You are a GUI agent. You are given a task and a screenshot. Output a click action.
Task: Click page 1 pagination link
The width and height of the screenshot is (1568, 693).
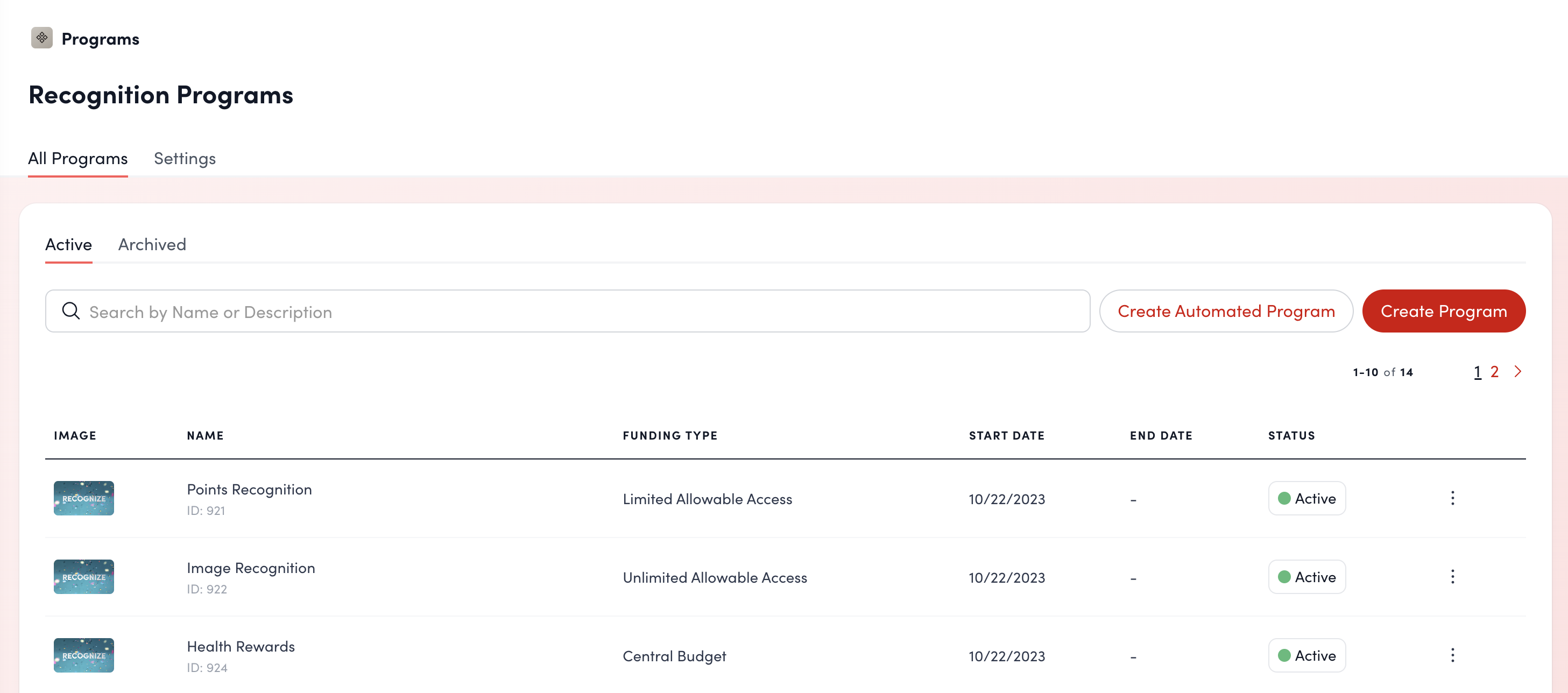pos(1477,372)
